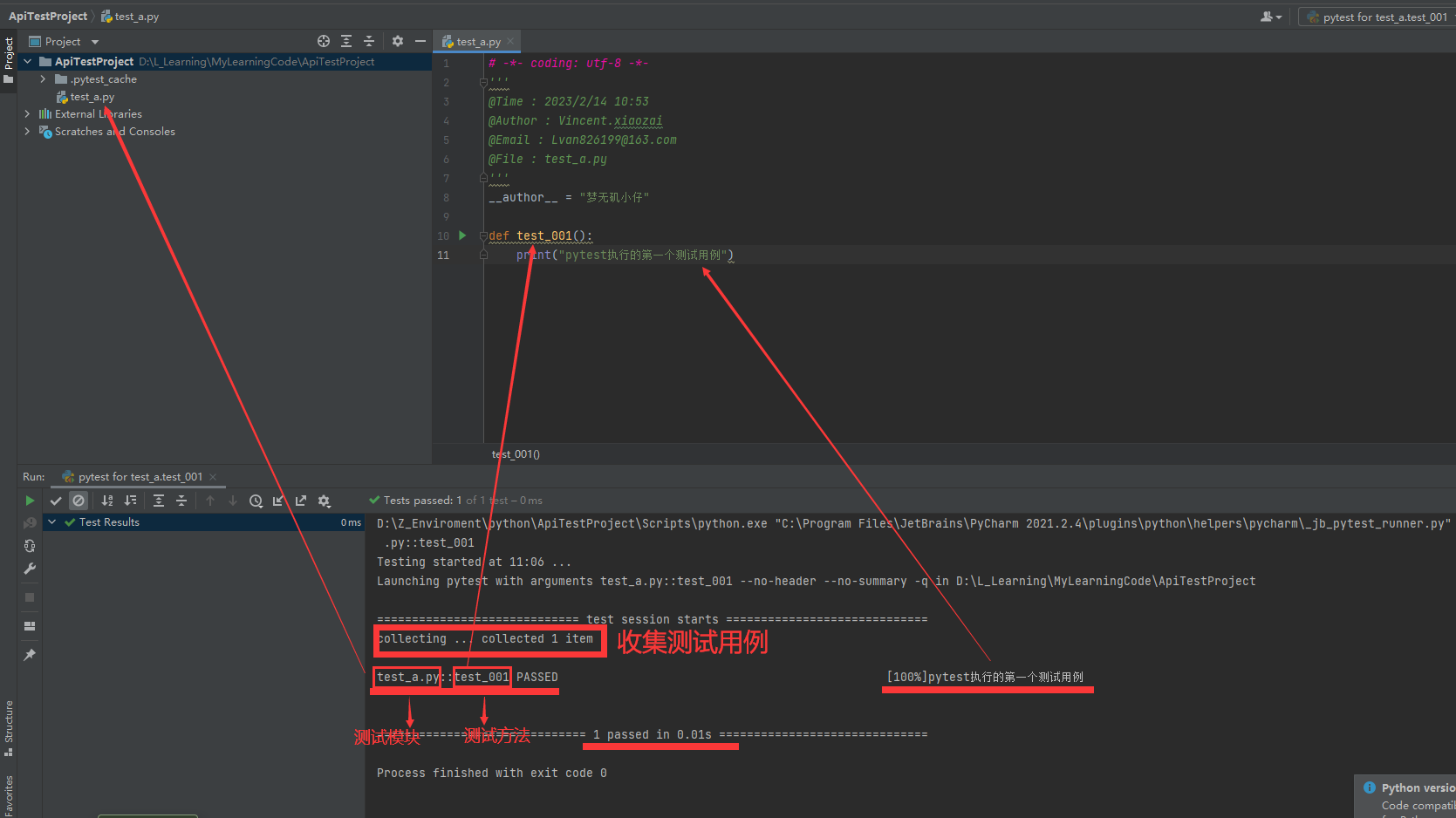Pin the Run tab with pin icon

[x=30, y=655]
